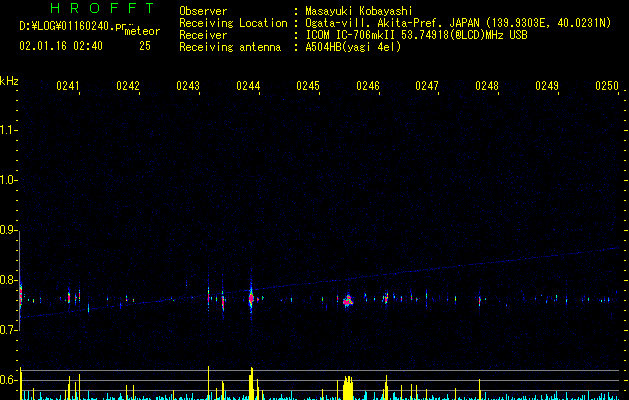The image size is (629, 400).
Task: Click the 1.1 kHz axis label
Action: (x=8, y=130)
